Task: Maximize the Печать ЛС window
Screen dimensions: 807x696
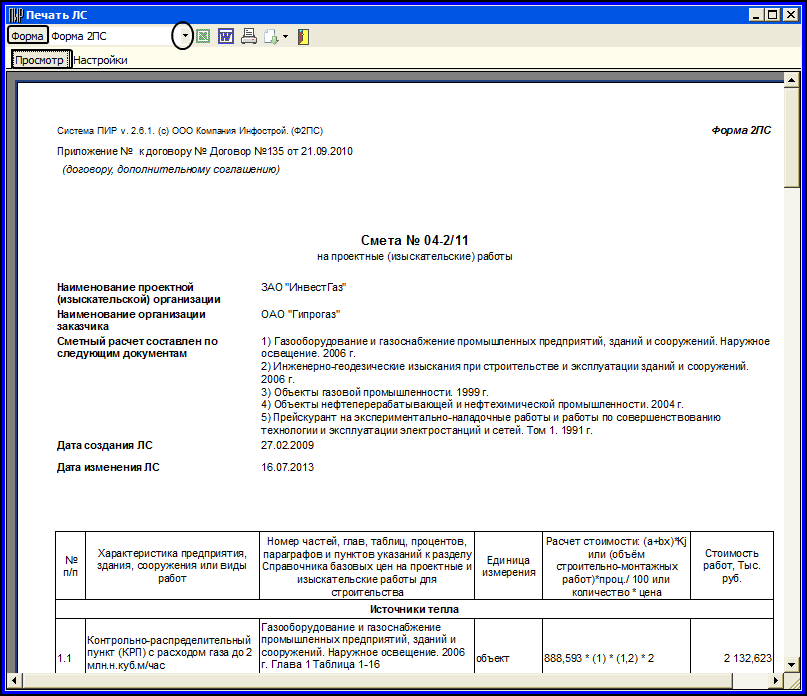Action: click(773, 15)
